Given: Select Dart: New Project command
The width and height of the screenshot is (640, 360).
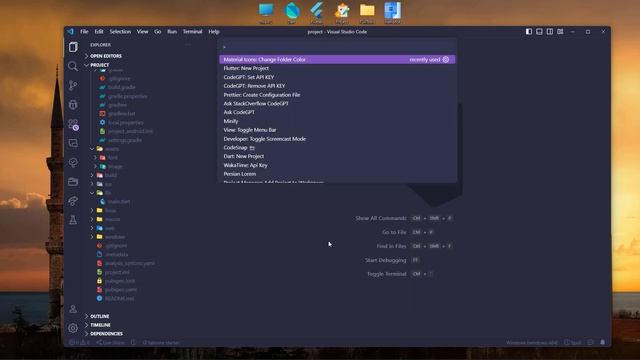Looking at the screenshot, I should pos(337,156).
